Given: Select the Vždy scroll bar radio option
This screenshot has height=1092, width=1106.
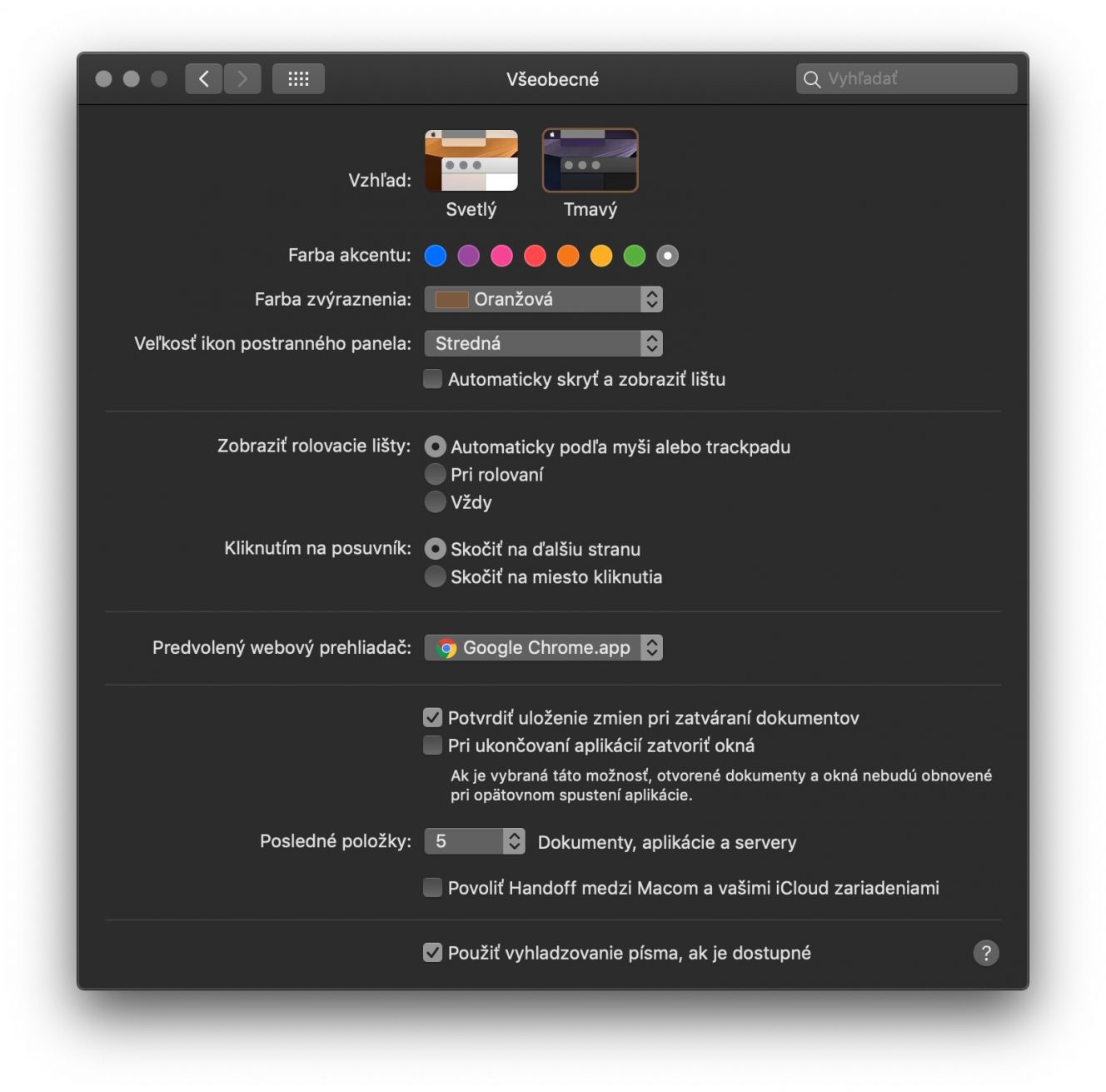Looking at the screenshot, I should [436, 501].
